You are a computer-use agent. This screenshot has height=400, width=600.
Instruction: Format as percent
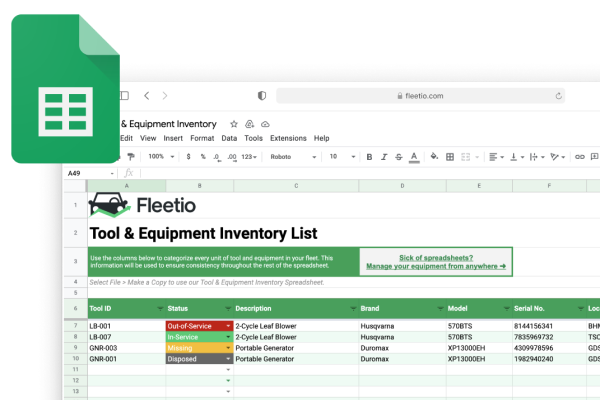(x=203, y=157)
